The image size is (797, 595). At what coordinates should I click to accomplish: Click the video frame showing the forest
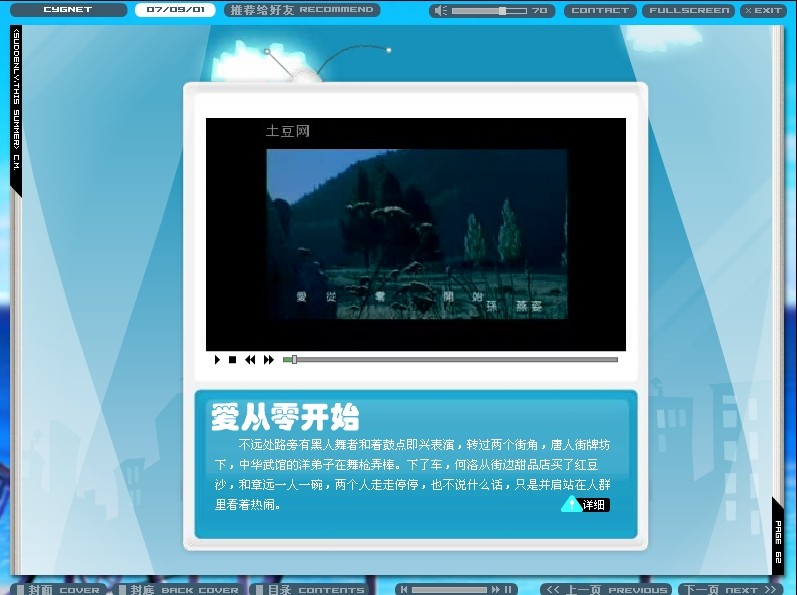point(417,234)
